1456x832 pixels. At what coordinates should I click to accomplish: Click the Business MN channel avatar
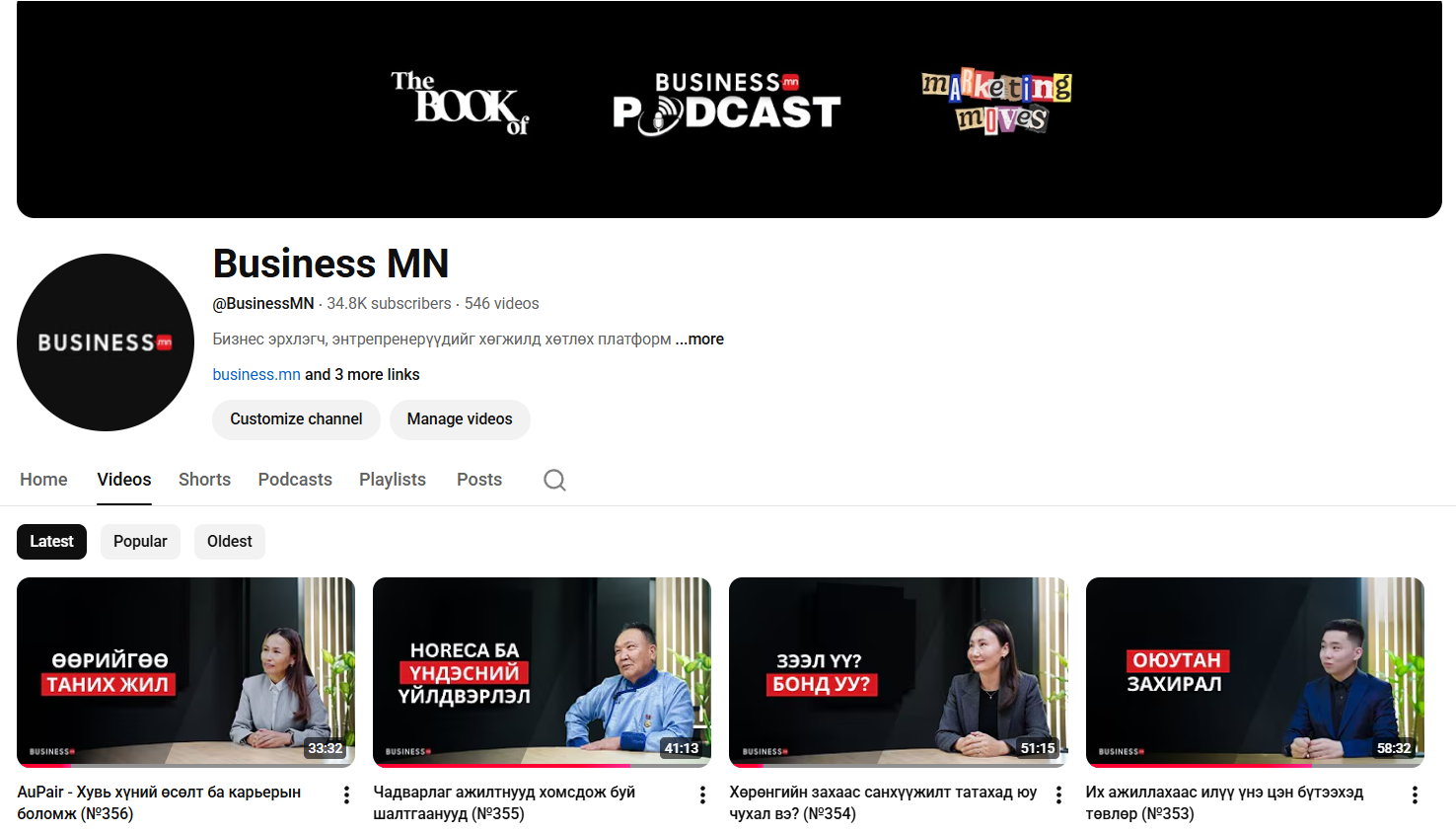click(x=106, y=342)
